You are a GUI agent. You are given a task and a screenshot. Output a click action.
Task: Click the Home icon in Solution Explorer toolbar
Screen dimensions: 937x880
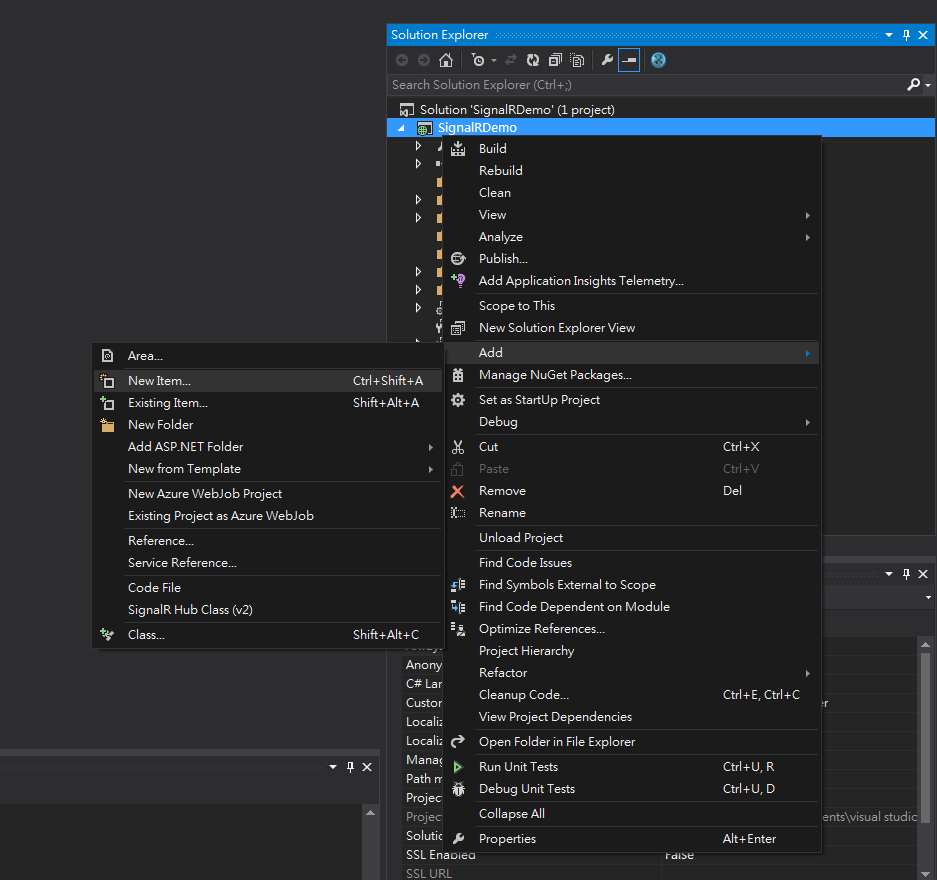(446, 60)
